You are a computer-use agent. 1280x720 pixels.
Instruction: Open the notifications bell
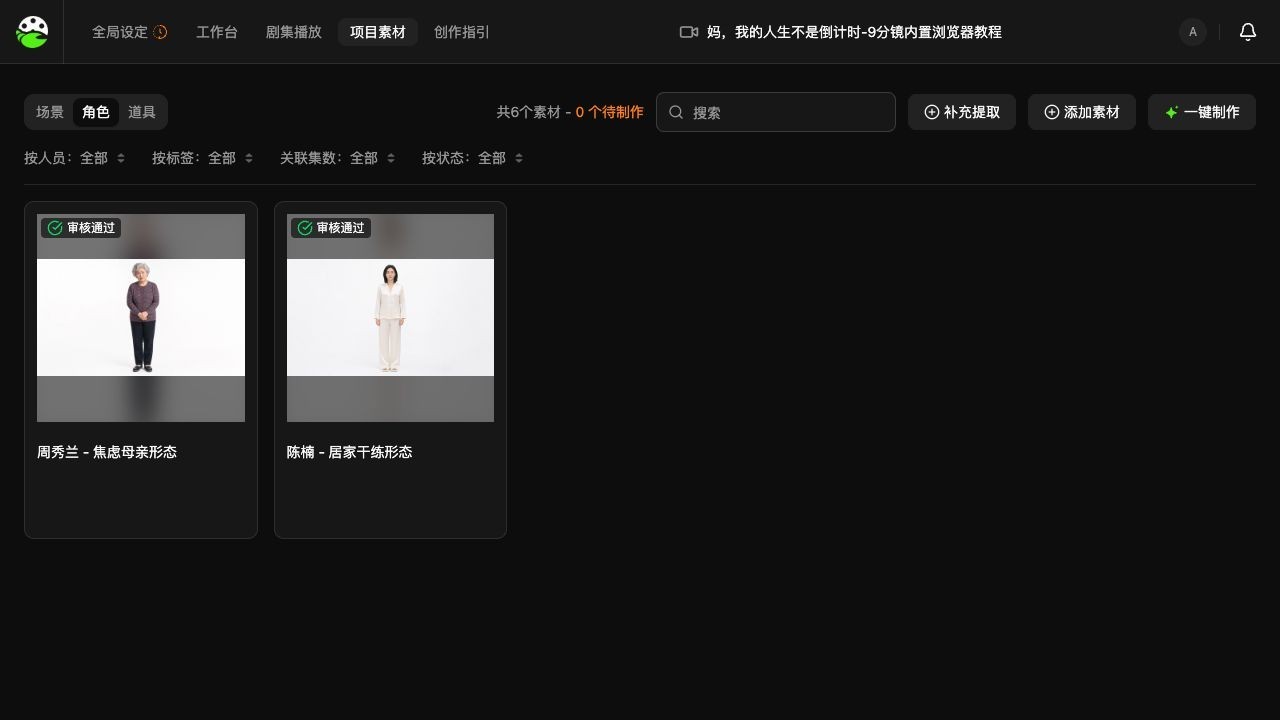[x=1248, y=32]
